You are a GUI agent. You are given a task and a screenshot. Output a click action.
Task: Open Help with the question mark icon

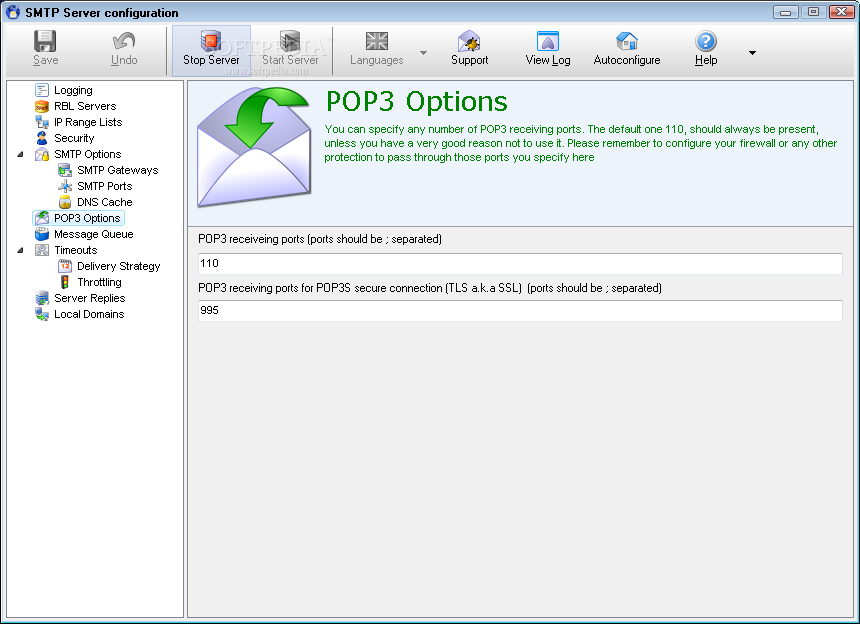pyautogui.click(x=706, y=41)
